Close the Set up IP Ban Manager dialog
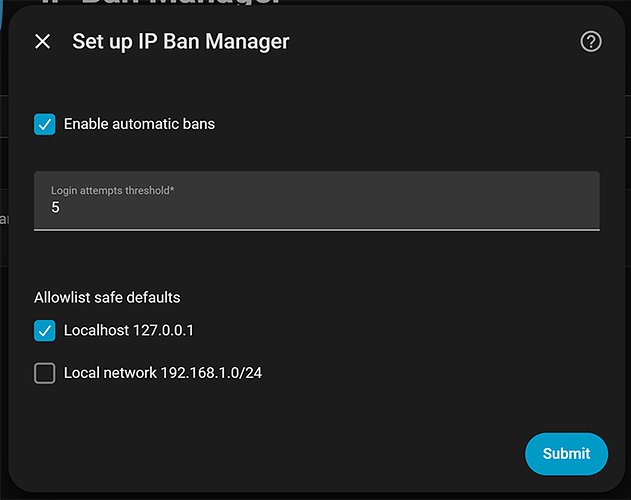631x500 pixels. click(43, 41)
